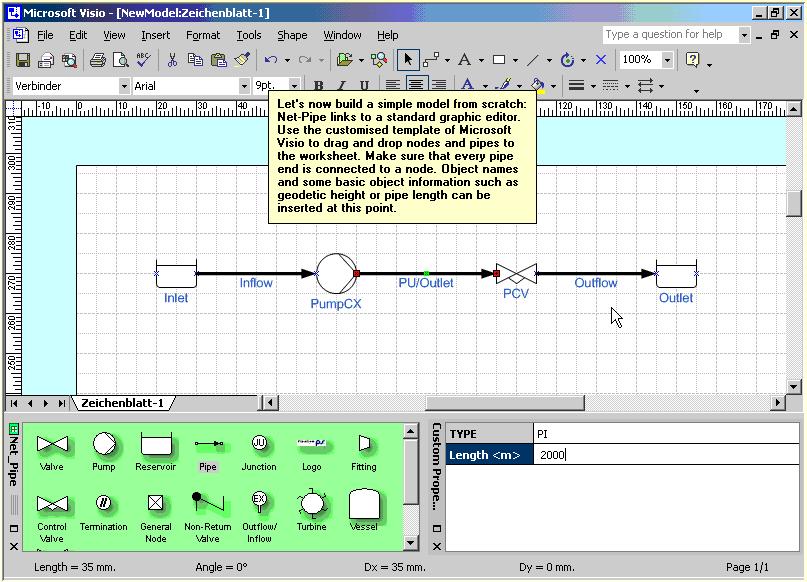Open the fill color bucket control
807x582 pixels.
538,85
